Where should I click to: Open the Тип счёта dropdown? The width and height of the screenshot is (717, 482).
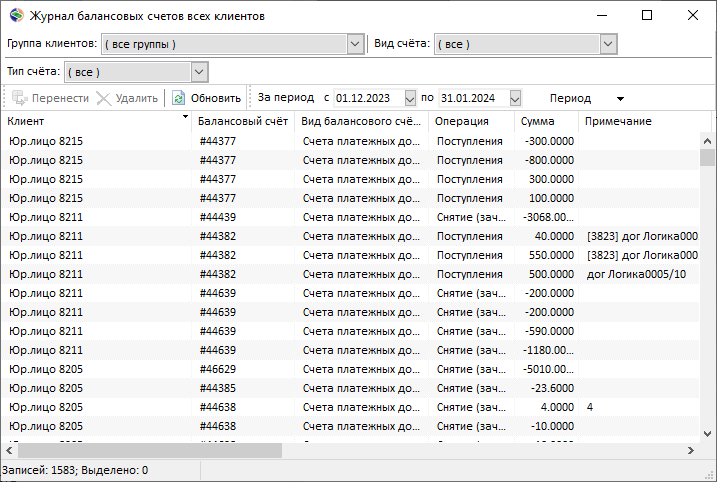tap(199, 72)
